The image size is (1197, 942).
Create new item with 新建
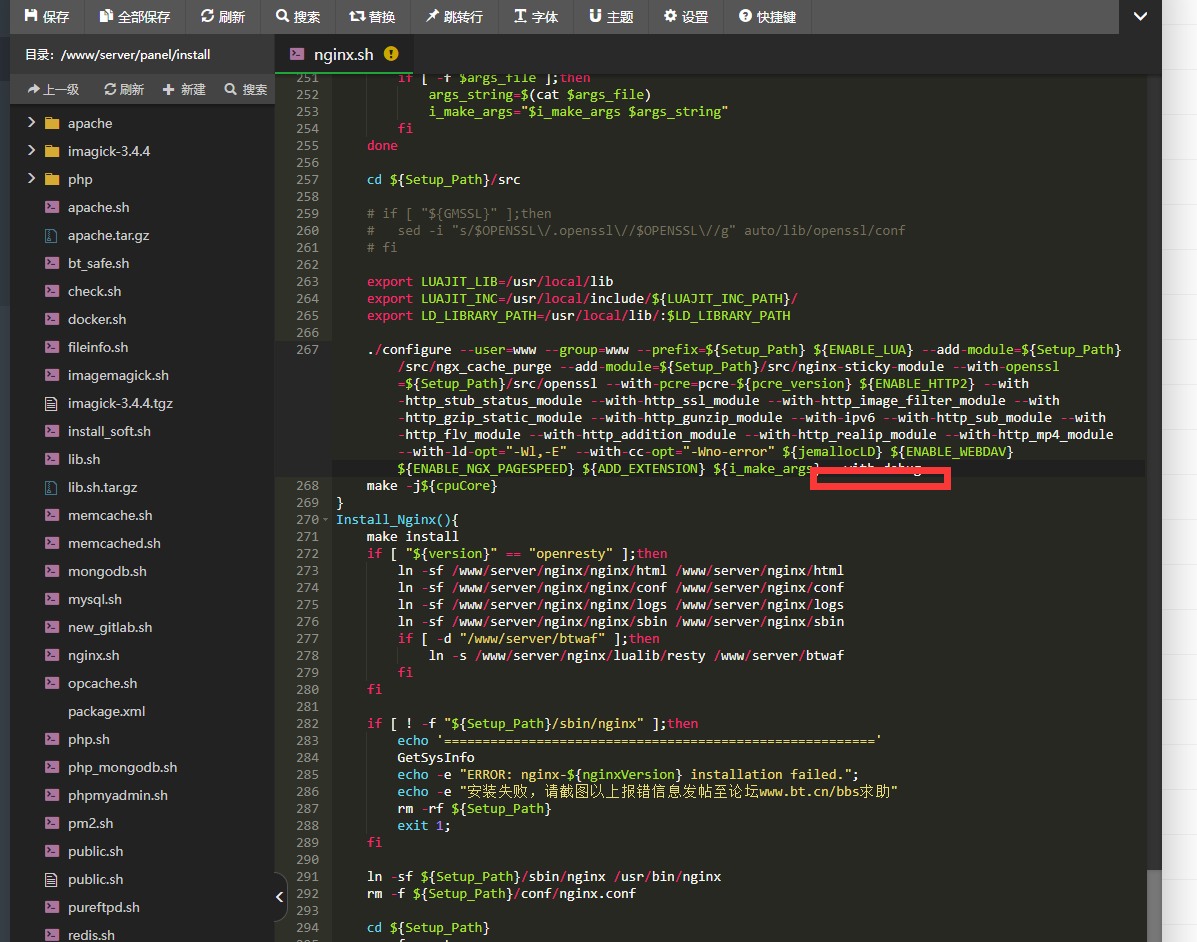[184, 89]
